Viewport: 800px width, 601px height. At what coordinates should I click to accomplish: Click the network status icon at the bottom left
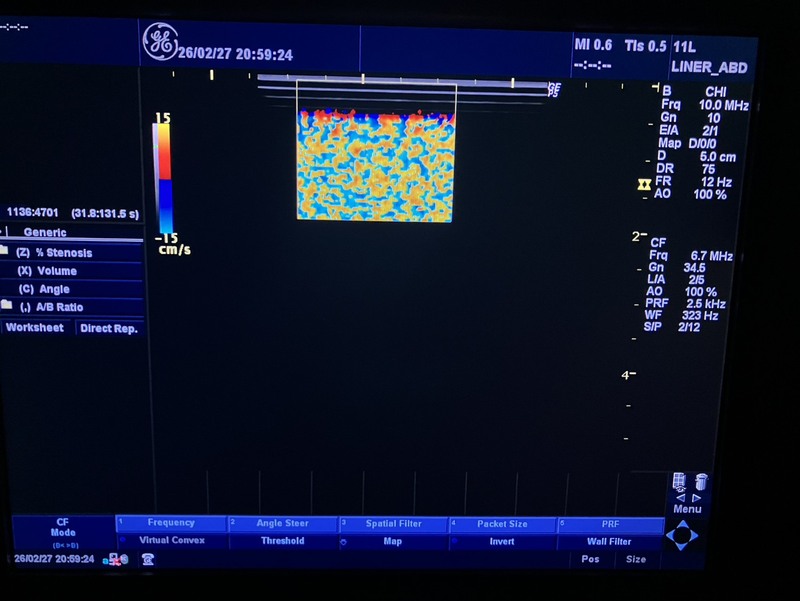pyautogui.click(x=117, y=559)
